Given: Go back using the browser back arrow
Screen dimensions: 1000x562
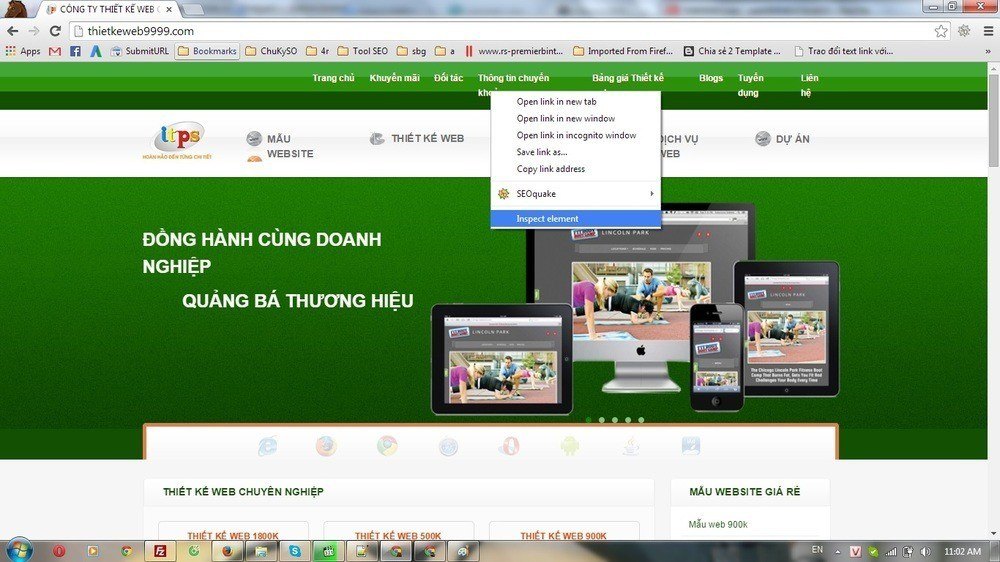Looking at the screenshot, I should (13, 31).
